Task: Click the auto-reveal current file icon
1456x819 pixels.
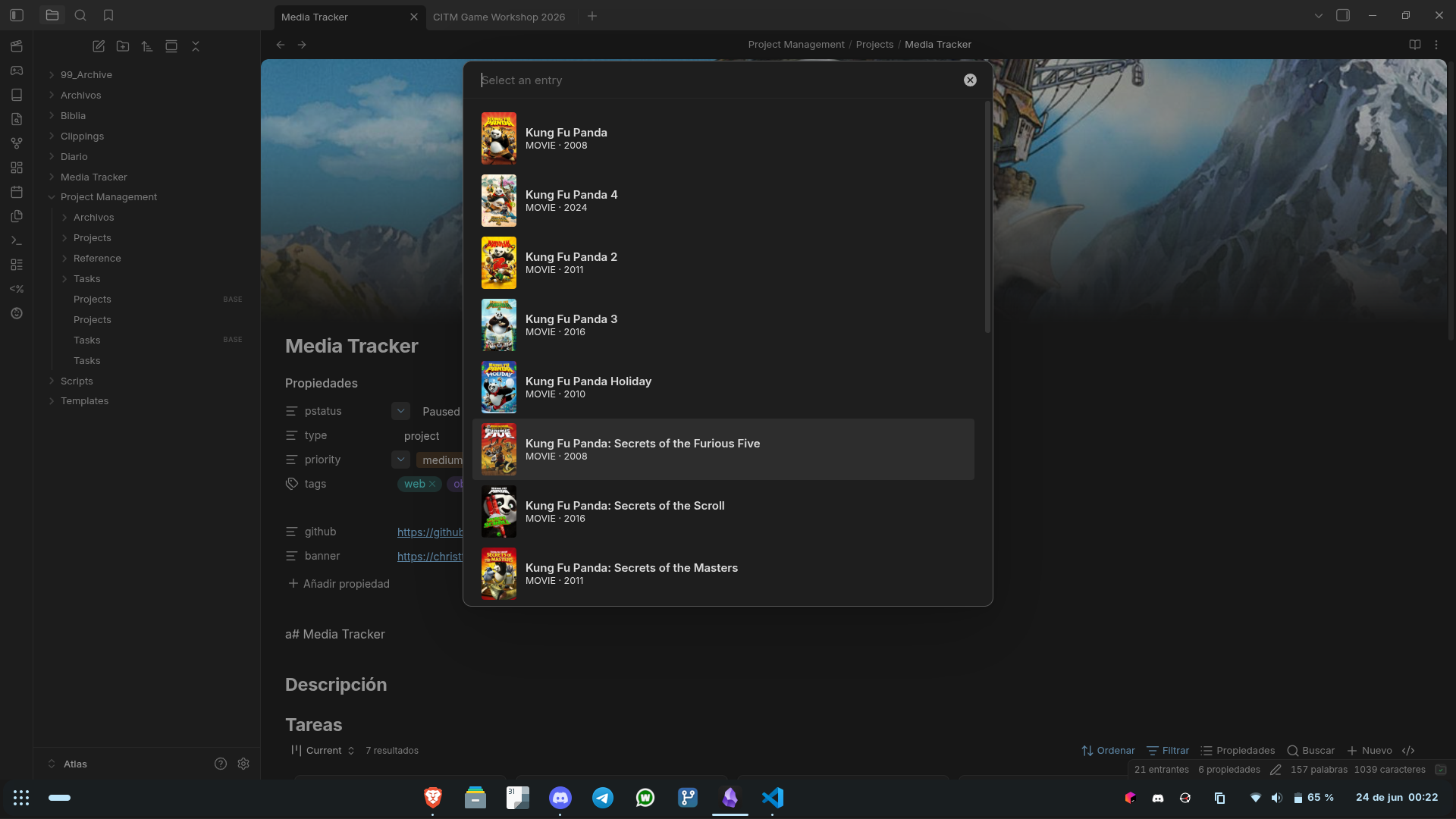Action: (171, 46)
